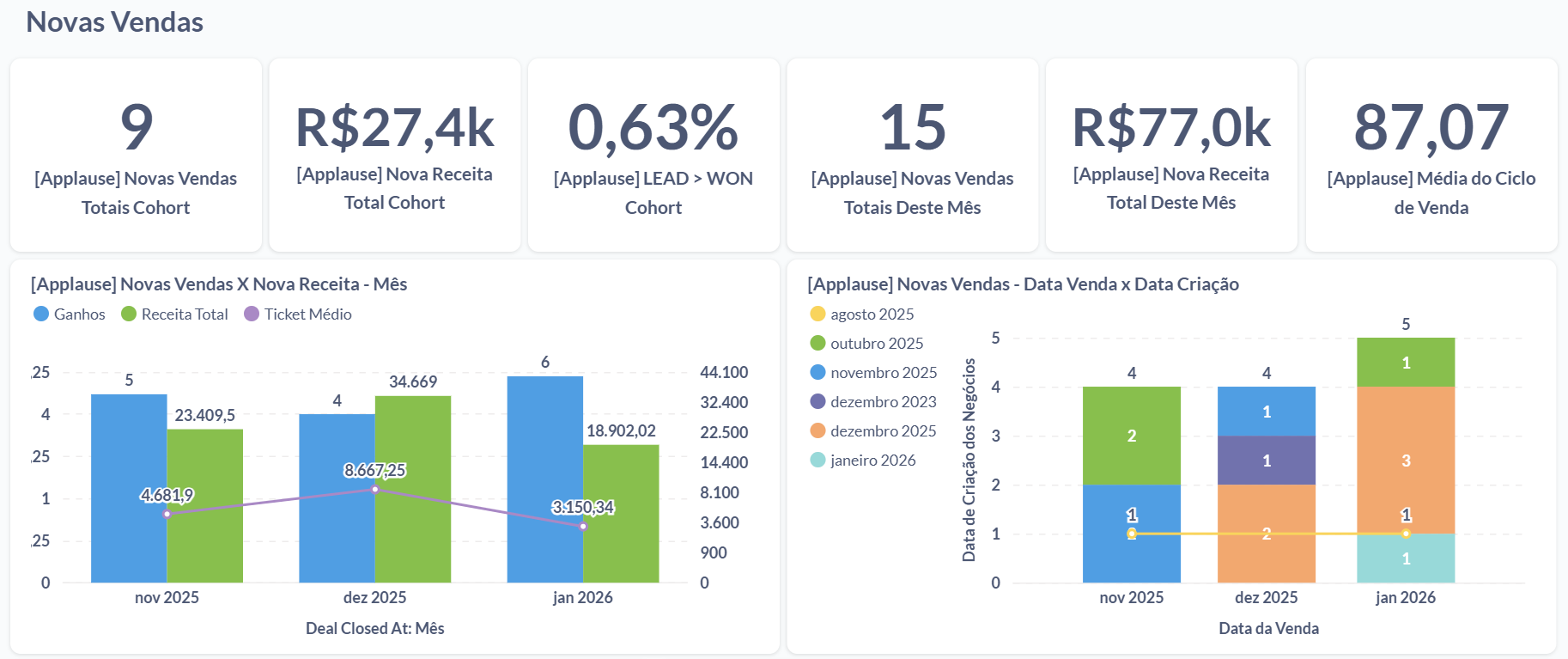Open the "Nova Receita Total Cohort" card title

tap(395, 188)
